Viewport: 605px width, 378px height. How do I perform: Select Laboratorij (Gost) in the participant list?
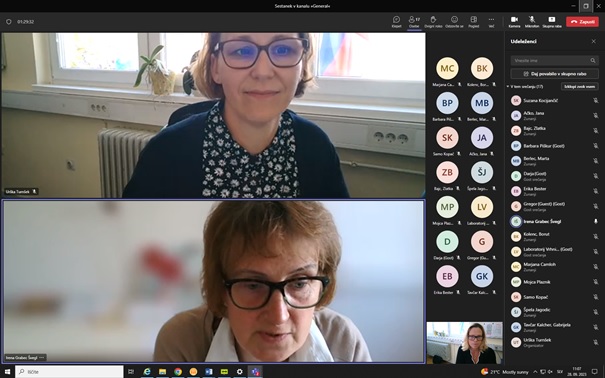[x=554, y=251]
